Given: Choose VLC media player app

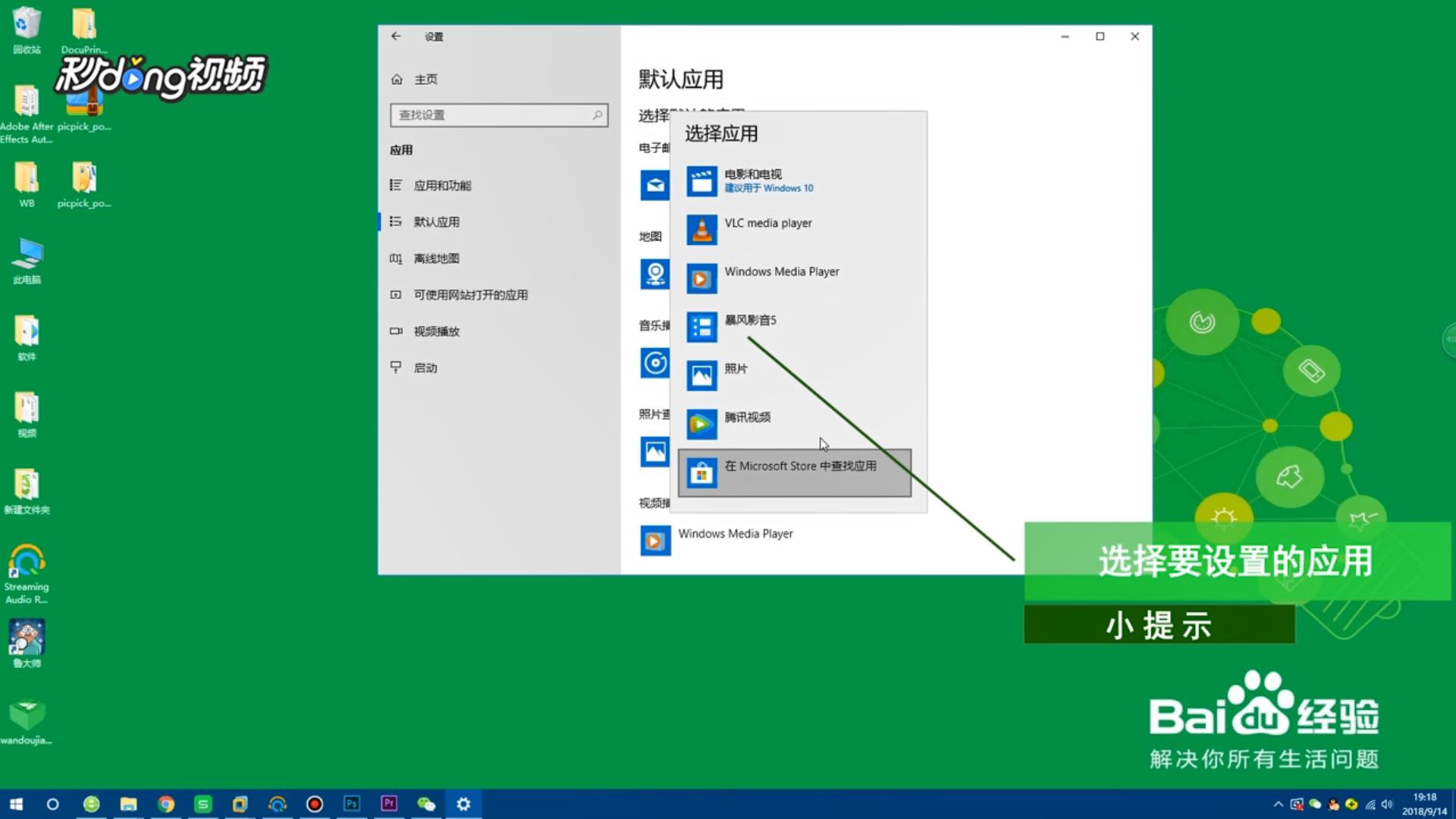Looking at the screenshot, I should [x=795, y=230].
